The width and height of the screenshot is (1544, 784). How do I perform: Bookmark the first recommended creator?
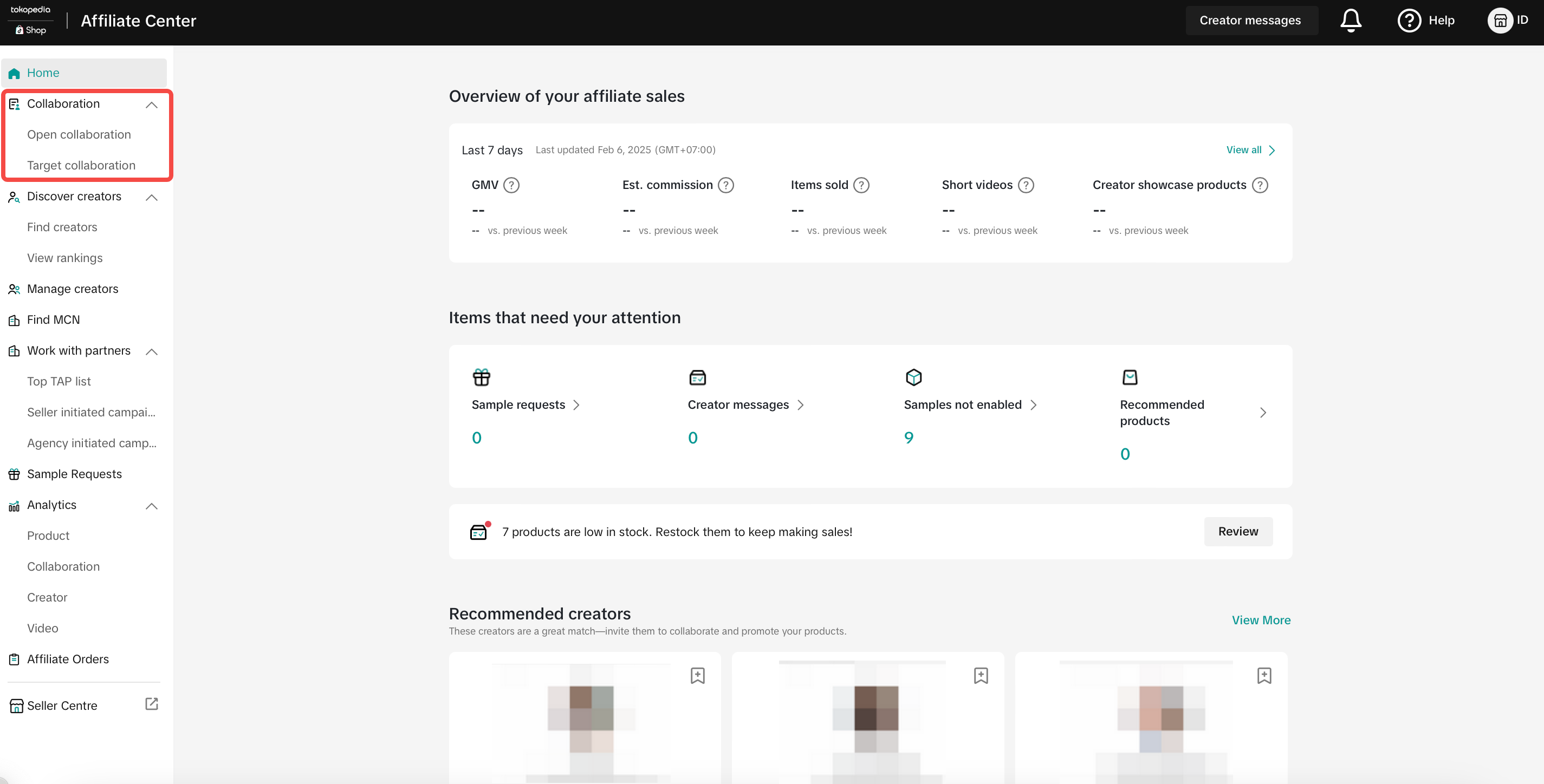pyautogui.click(x=697, y=676)
